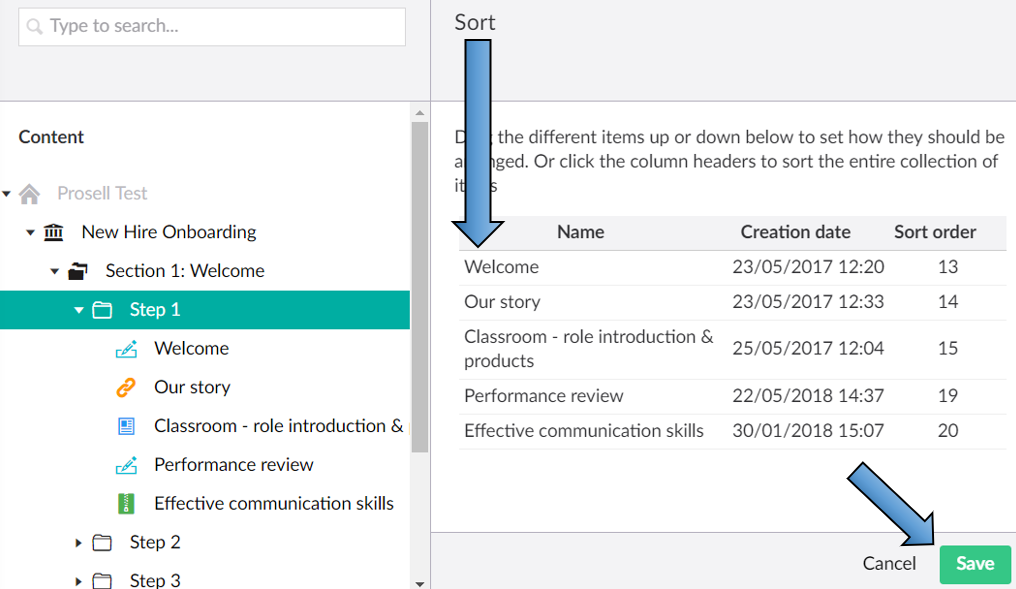Click the link icon beside Our story
The height and width of the screenshot is (589, 1016).
[x=129, y=387]
